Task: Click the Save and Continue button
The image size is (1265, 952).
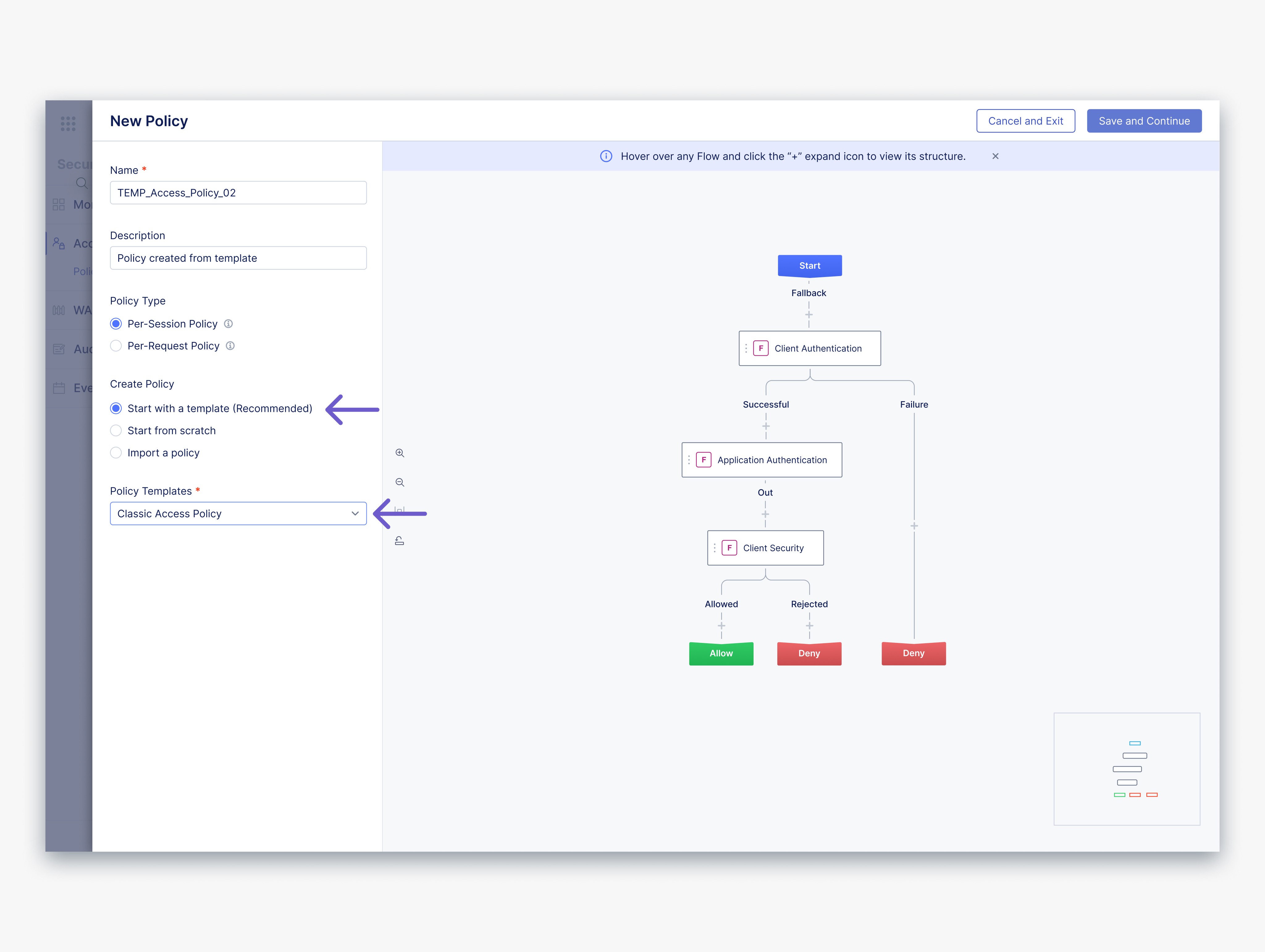Action: pyautogui.click(x=1144, y=121)
